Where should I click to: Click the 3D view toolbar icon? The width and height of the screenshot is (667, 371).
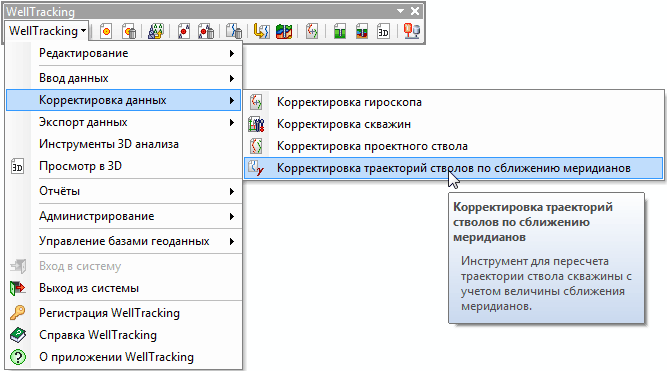[383, 31]
